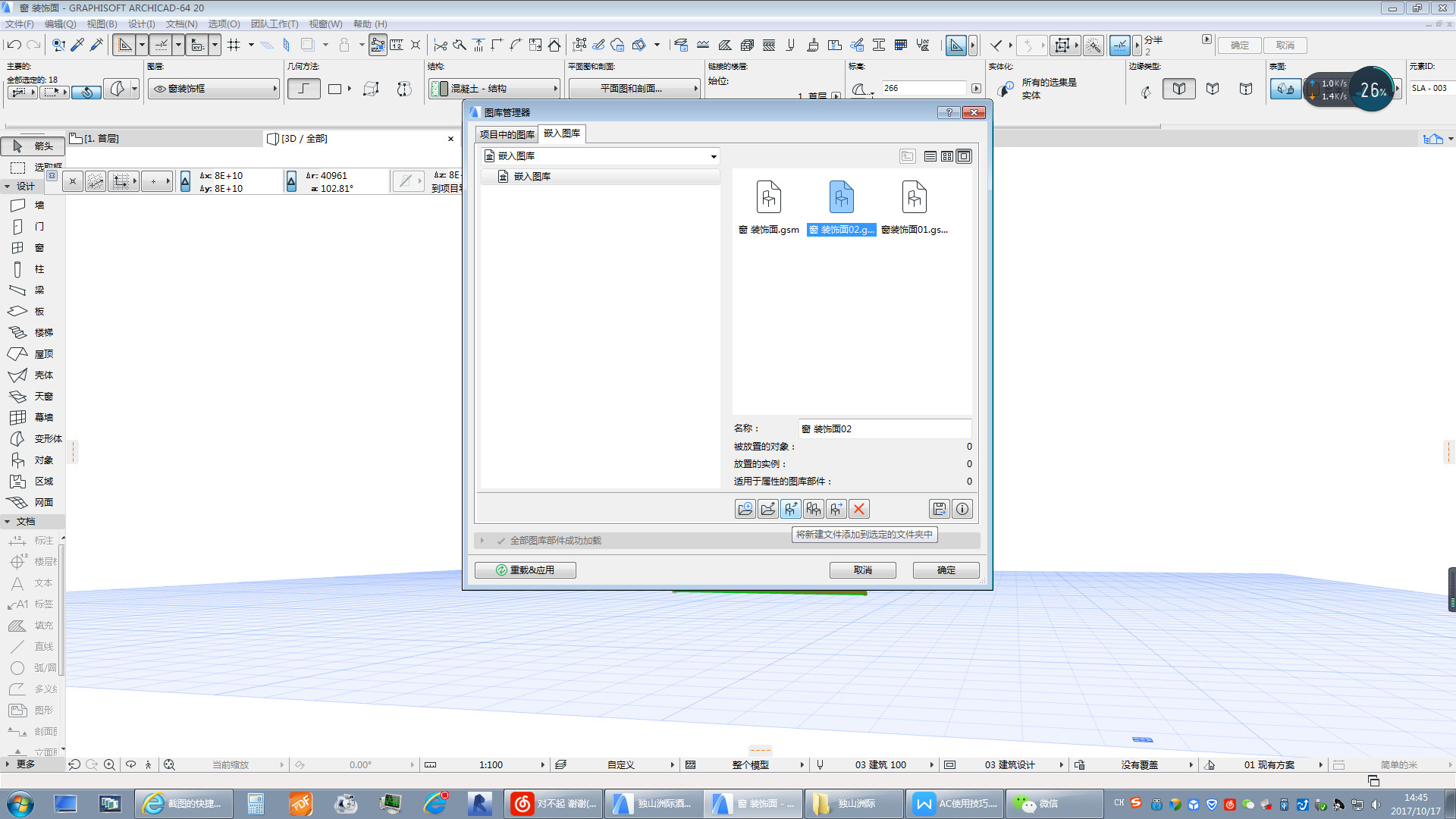The width and height of the screenshot is (1456, 819).
Task: Switch library view to list mode
Action: click(930, 156)
